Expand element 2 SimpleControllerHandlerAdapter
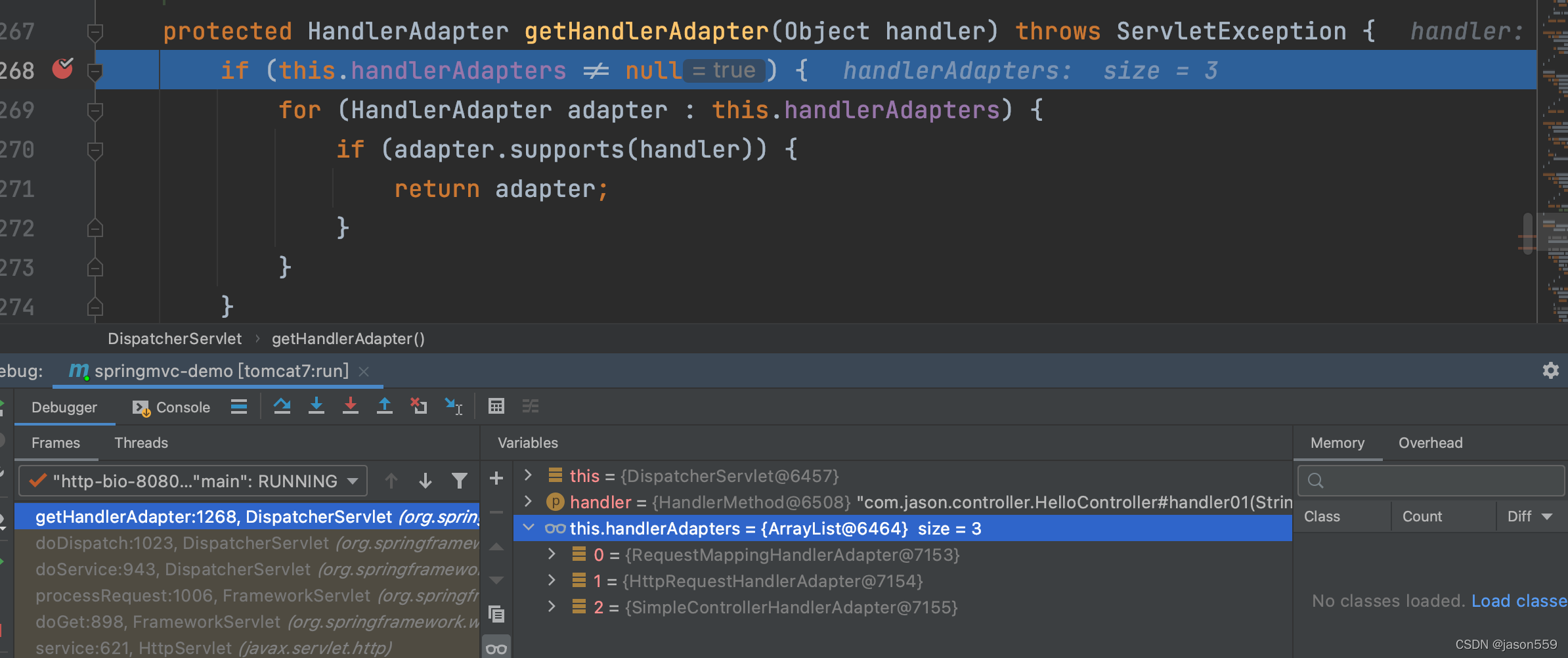The height and width of the screenshot is (658, 1568). click(x=552, y=606)
